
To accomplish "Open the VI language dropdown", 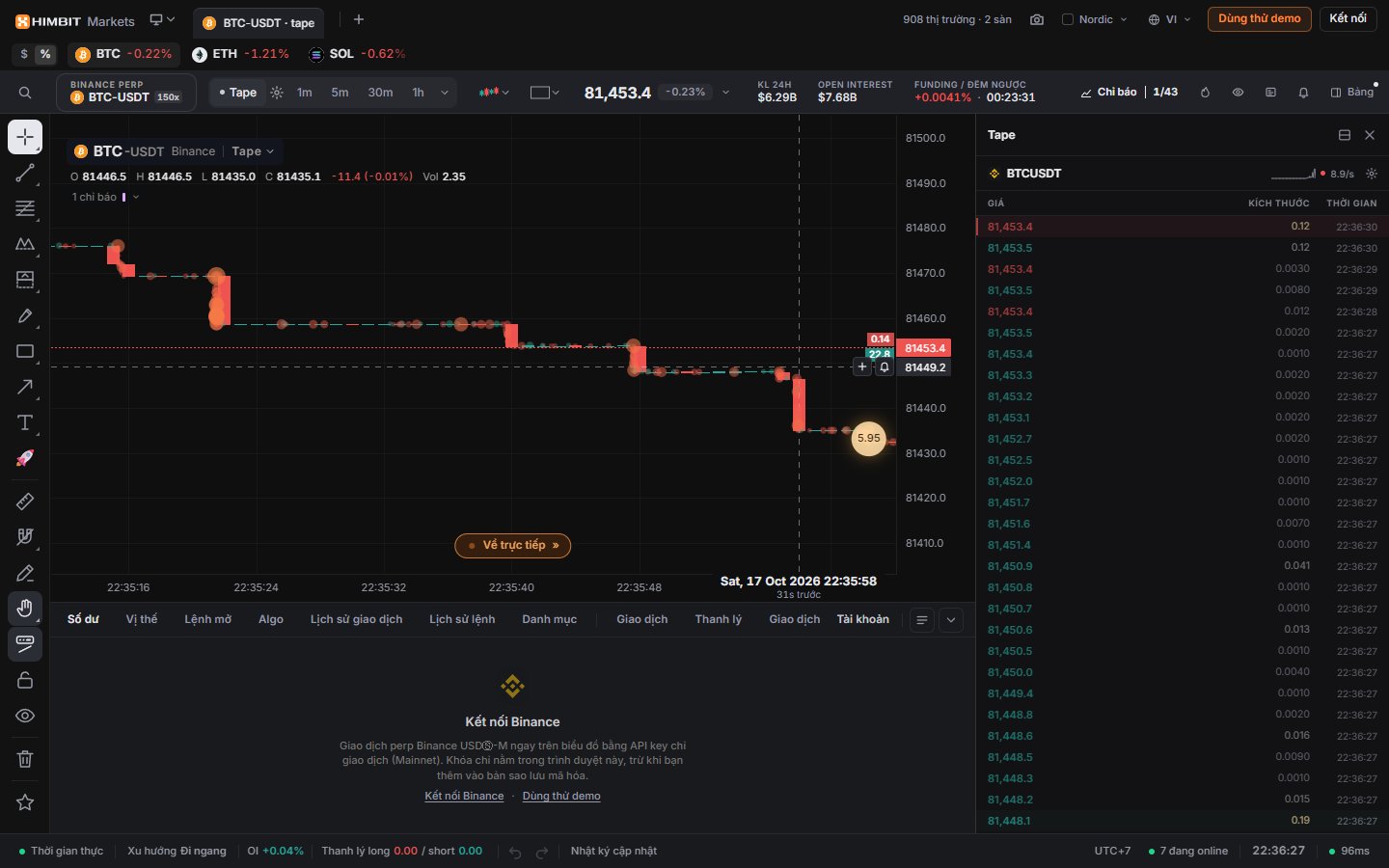I will 1169,19.
